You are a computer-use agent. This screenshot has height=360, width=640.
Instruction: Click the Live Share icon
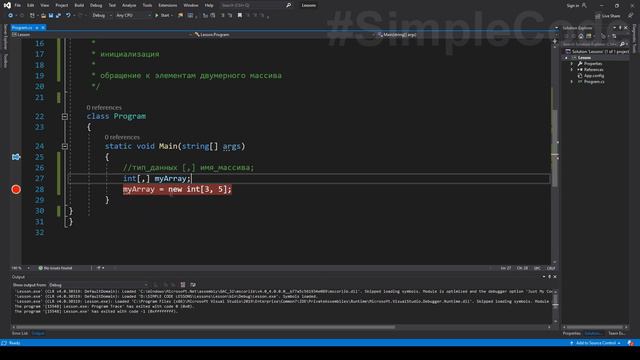(x=598, y=16)
